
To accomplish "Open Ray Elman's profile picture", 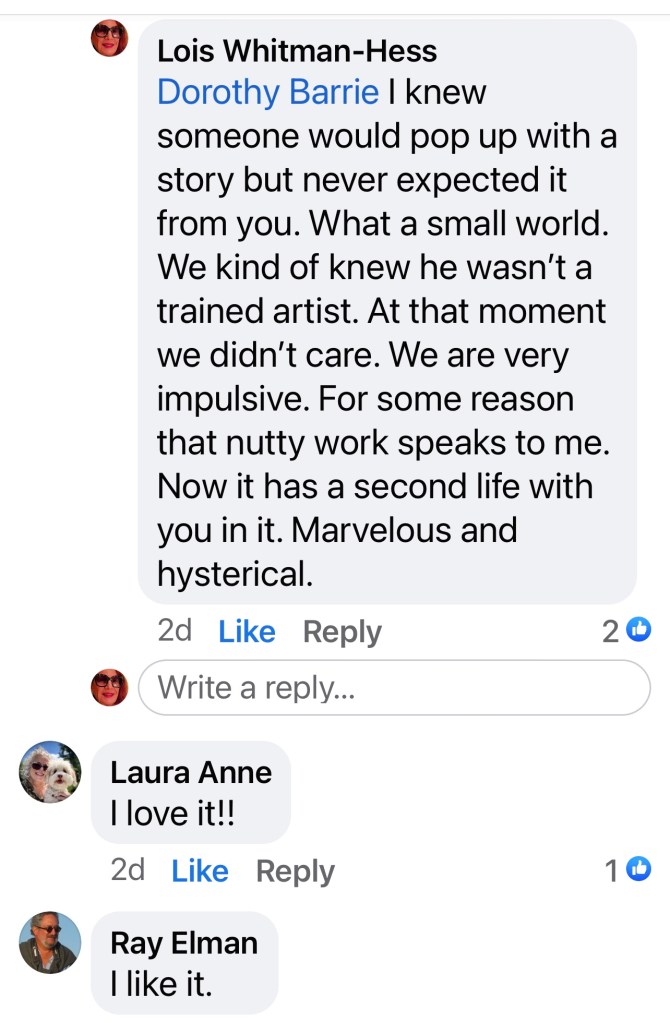I will pos(50,942).
